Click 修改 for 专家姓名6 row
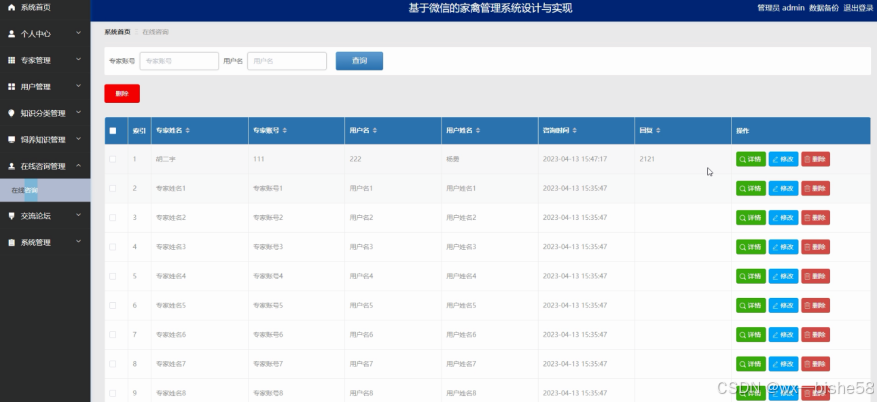Screen dimensions: 878x403 click(783, 335)
